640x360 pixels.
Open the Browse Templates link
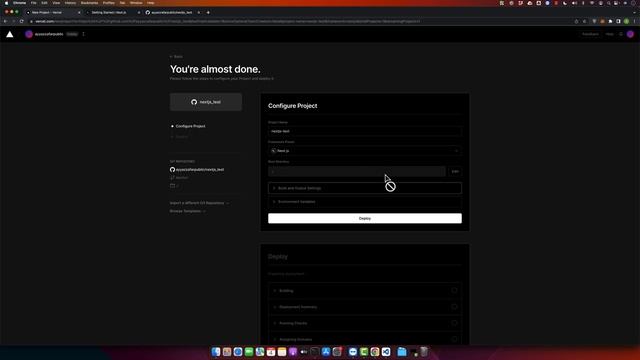(x=188, y=211)
